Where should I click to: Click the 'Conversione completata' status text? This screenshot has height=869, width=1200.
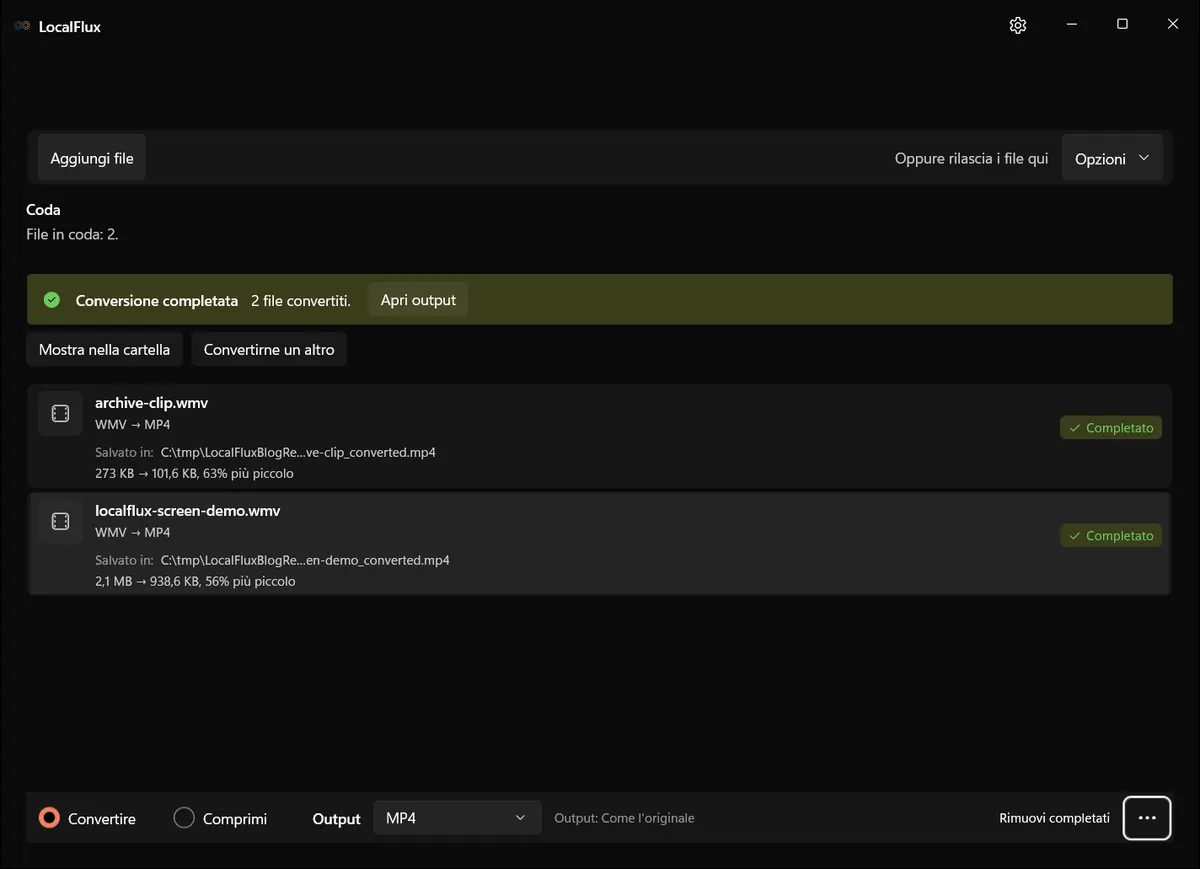pyautogui.click(x=157, y=301)
